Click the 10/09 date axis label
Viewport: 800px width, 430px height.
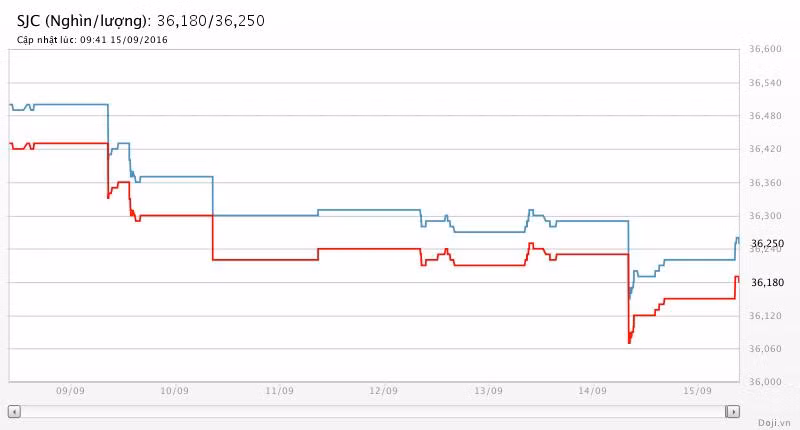tap(174, 391)
